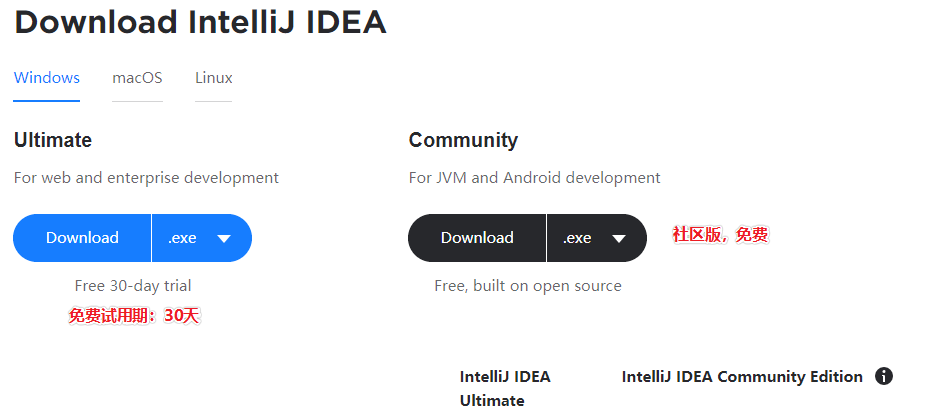Click the "Free 30-day trial" text
Image resolution: width=938 pixels, height=417 pixels.
[133, 285]
